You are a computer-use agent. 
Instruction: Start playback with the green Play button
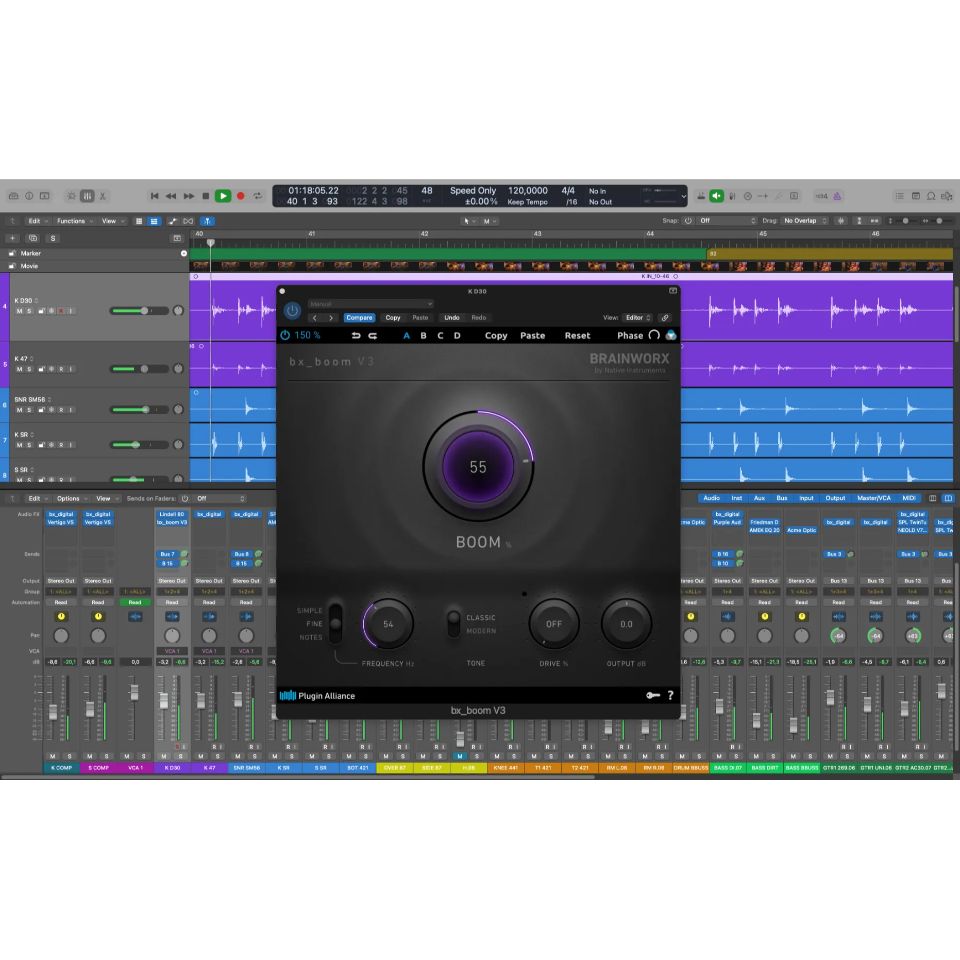[x=223, y=196]
